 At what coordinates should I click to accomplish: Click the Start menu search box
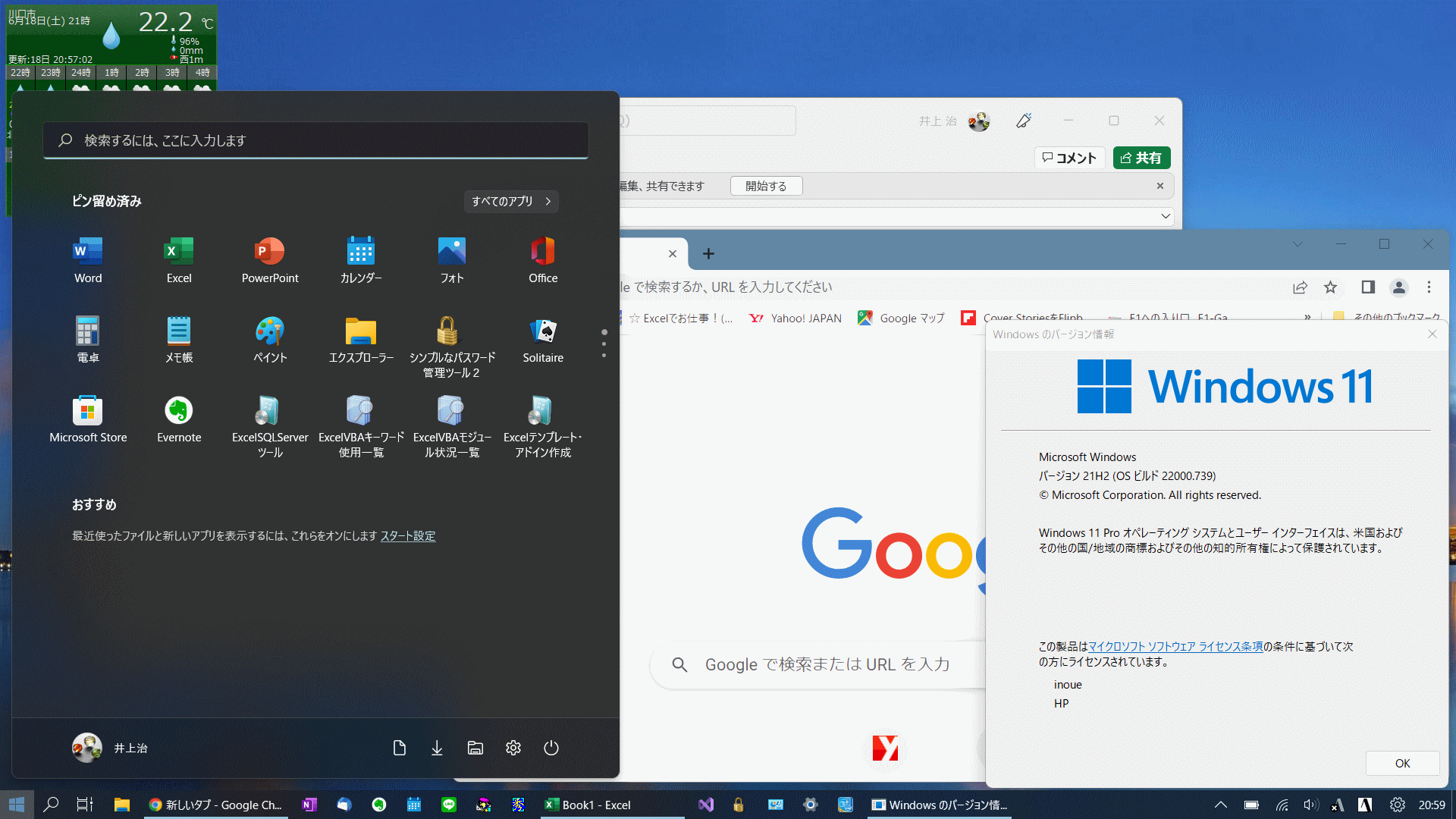(x=315, y=140)
